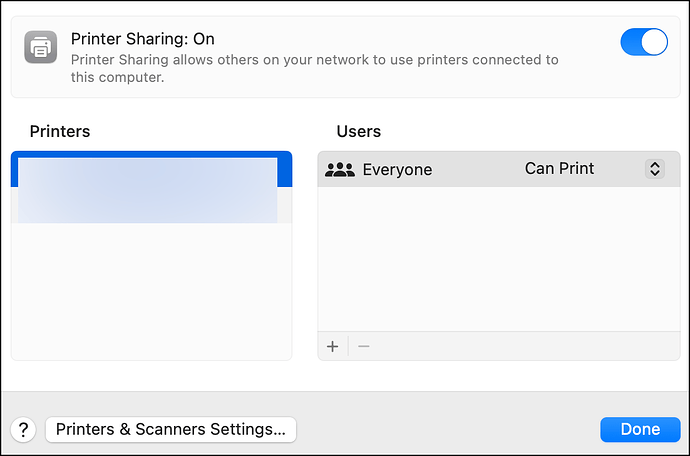Click the Can Print permission text
Image resolution: width=690 pixels, height=456 pixels.
559,169
